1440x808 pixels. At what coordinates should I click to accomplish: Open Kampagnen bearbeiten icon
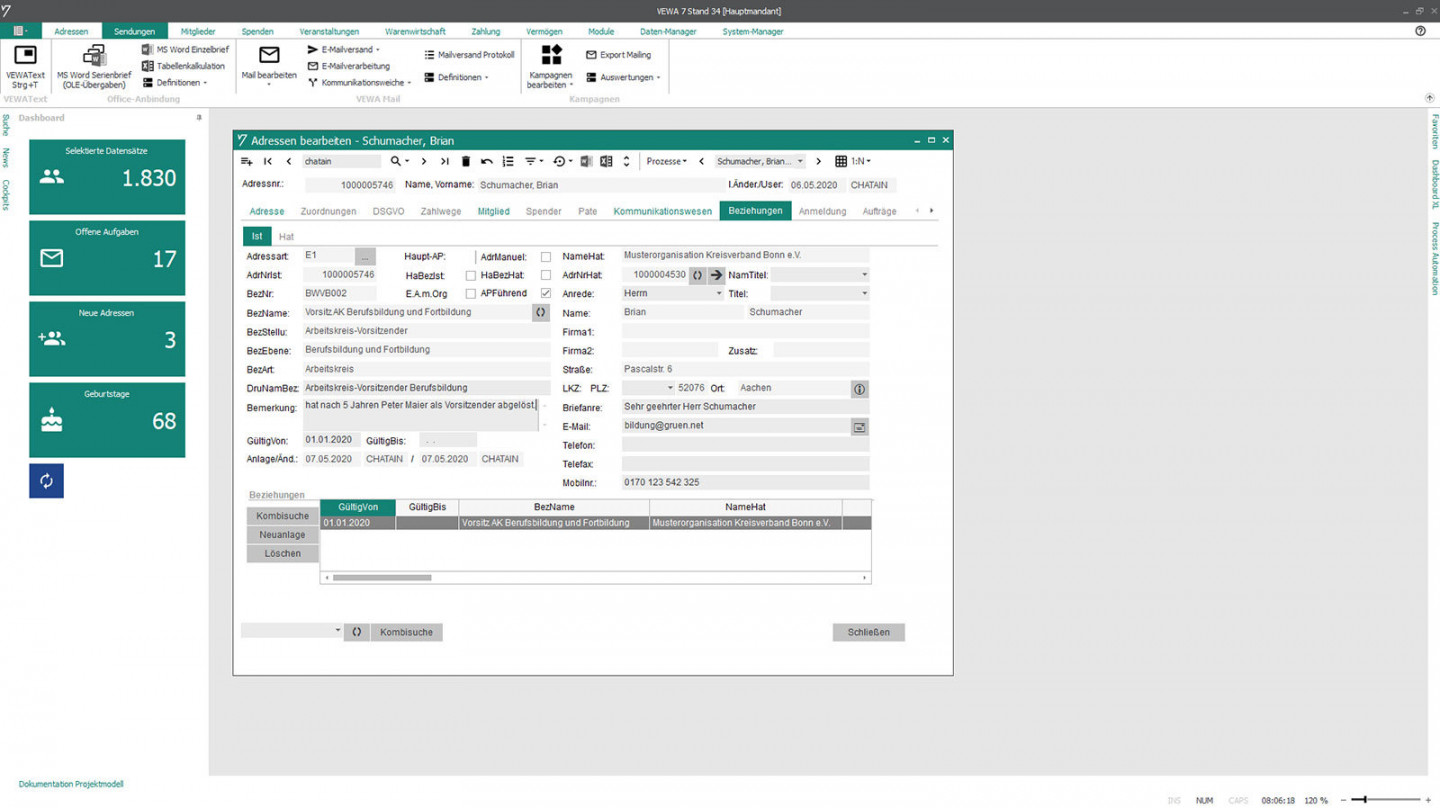pos(551,55)
